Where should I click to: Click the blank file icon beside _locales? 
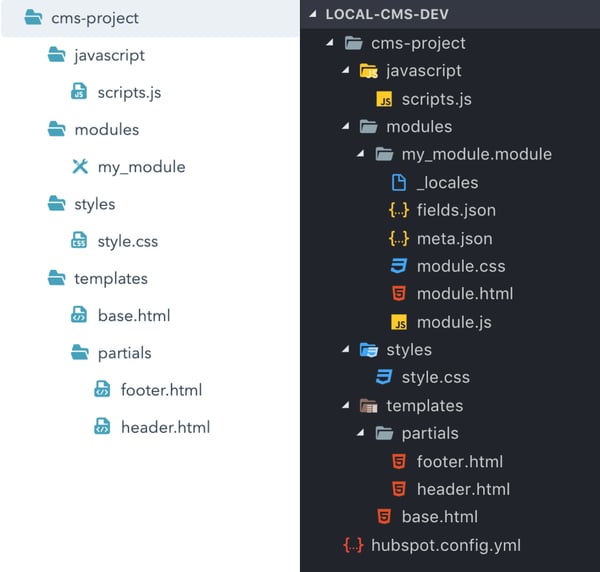pyautogui.click(x=398, y=182)
